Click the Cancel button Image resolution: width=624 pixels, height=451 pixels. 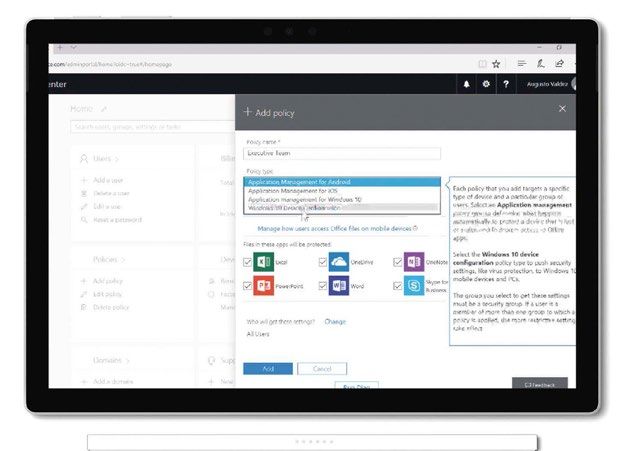pyautogui.click(x=322, y=369)
